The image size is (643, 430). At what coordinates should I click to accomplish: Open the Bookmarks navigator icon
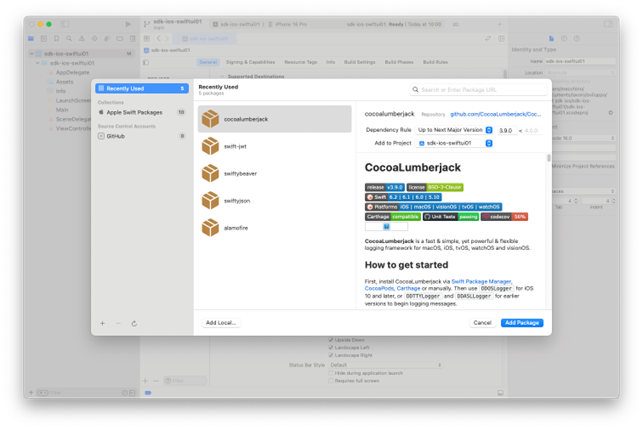click(x=57, y=39)
